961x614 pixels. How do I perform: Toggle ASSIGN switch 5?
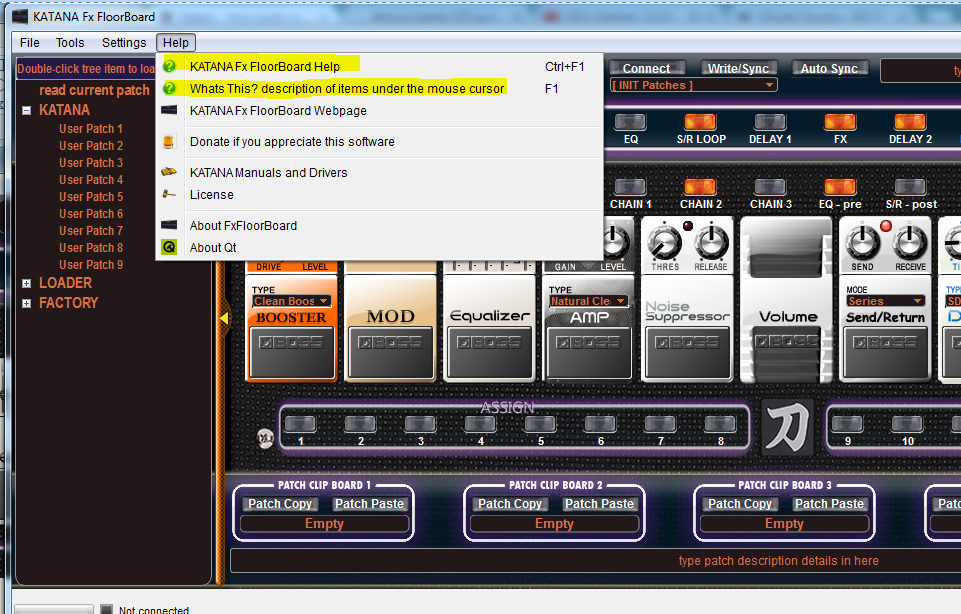541,423
